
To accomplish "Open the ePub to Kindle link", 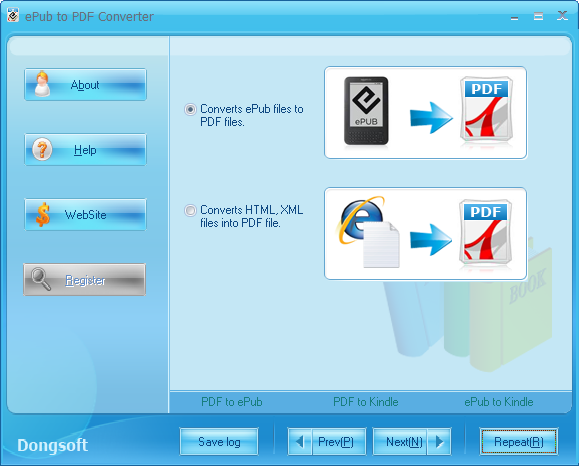I will 499,401.
